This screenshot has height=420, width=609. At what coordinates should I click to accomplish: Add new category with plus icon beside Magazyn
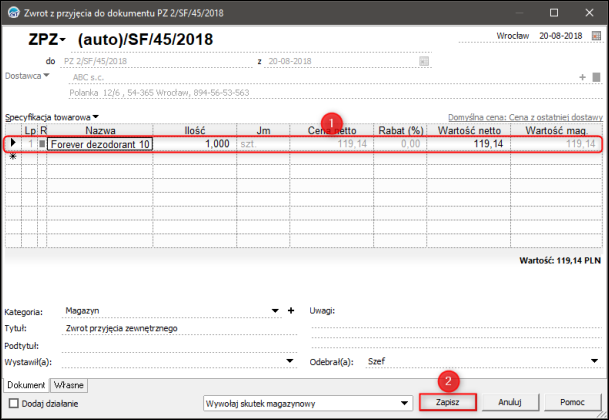tap(291, 310)
